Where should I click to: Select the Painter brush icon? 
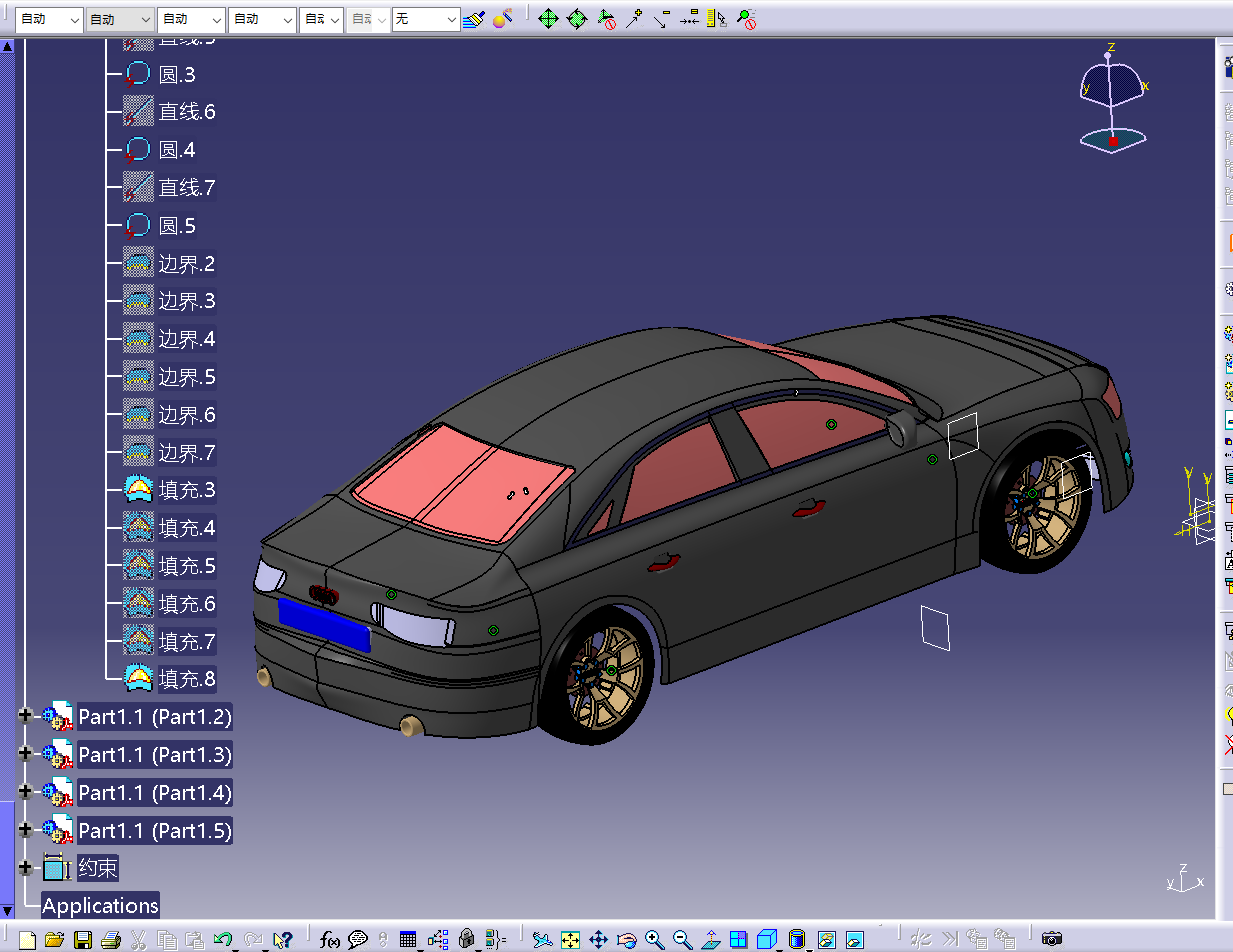click(x=474, y=19)
